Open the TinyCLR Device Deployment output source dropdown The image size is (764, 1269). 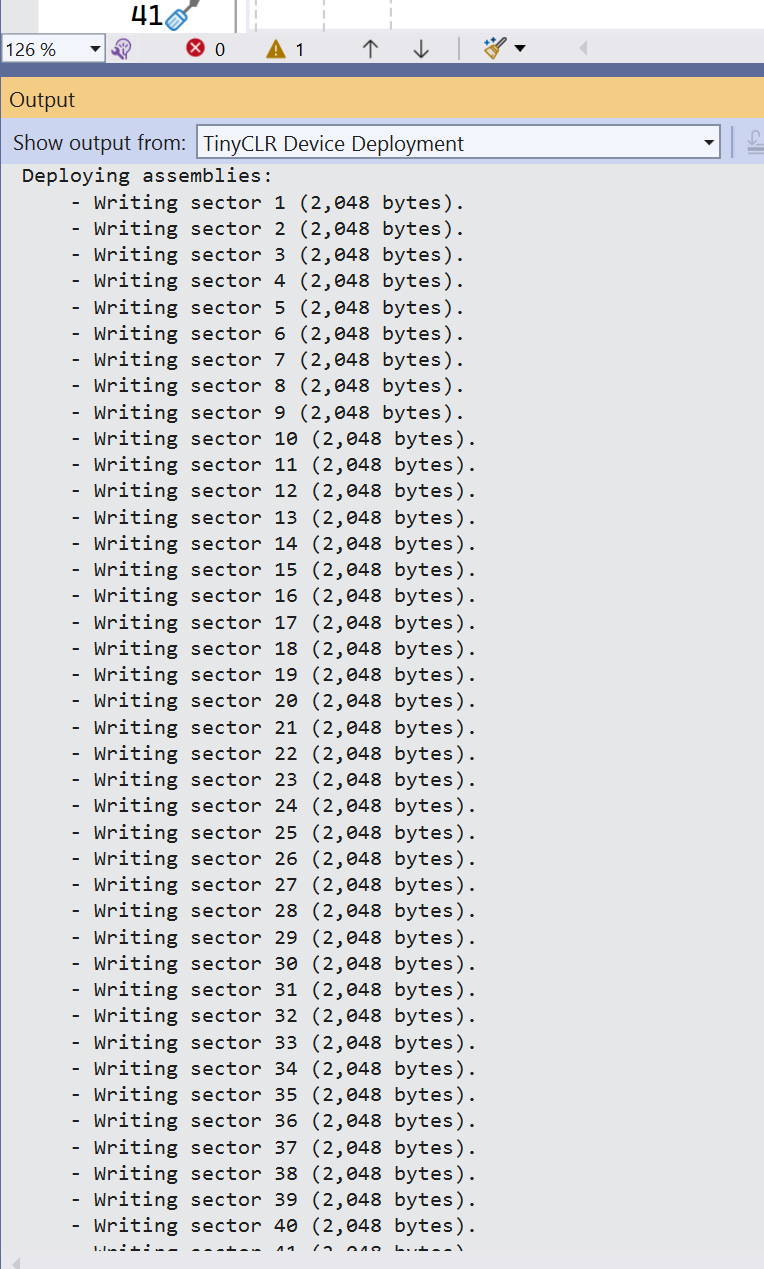point(458,143)
